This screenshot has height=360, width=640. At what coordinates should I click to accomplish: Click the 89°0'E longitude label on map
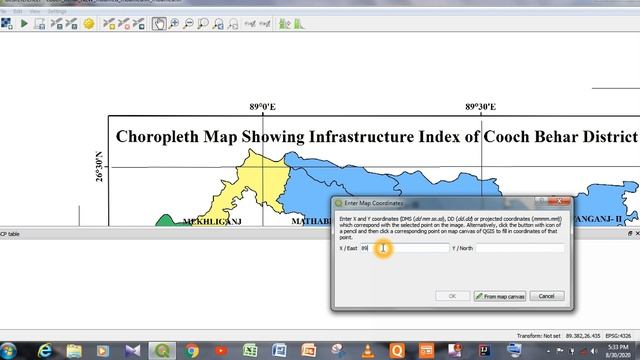coord(262,107)
